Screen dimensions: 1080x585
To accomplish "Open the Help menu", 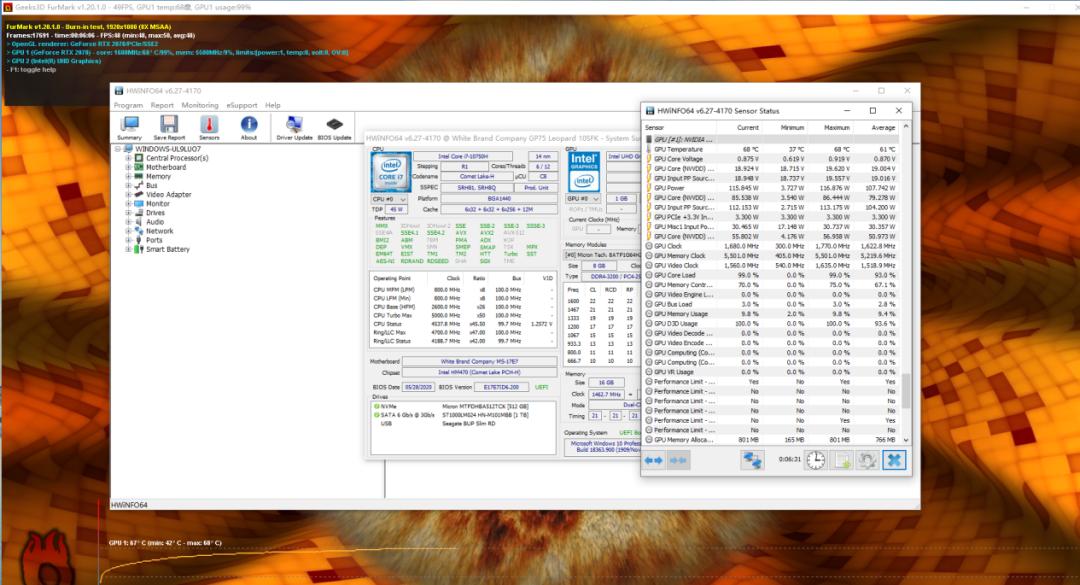I will [273, 105].
